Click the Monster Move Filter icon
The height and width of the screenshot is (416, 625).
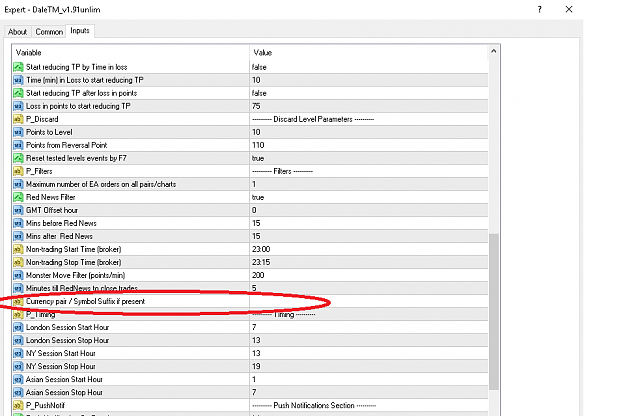tap(18, 275)
